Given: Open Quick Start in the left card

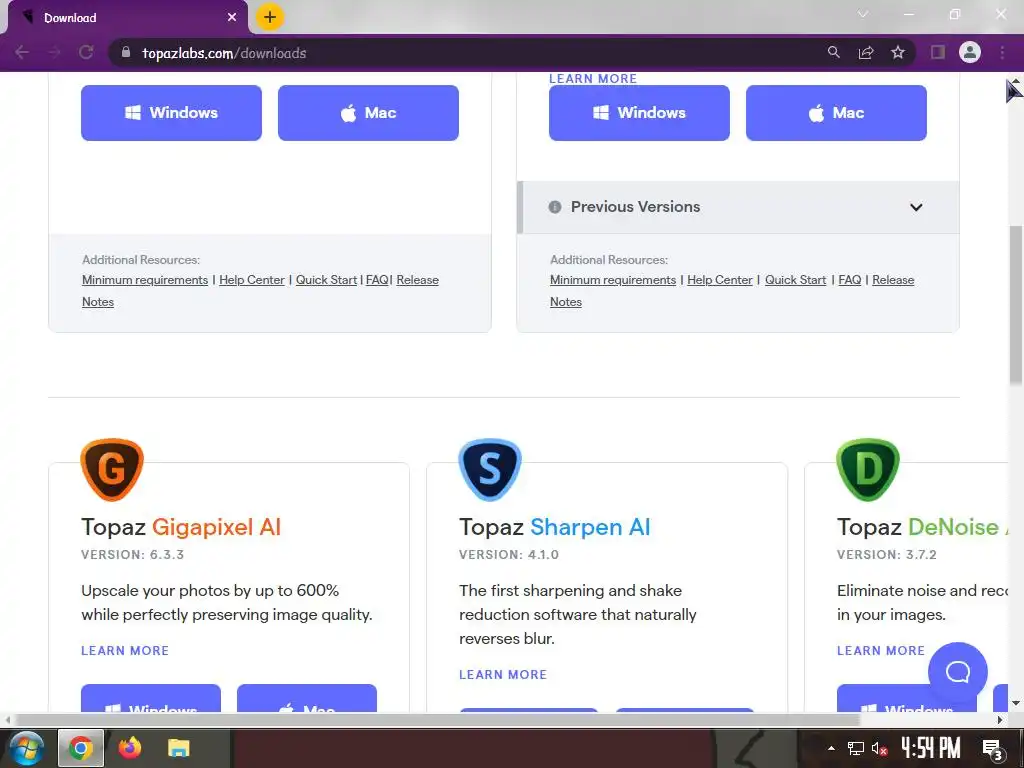Looking at the screenshot, I should 326,280.
